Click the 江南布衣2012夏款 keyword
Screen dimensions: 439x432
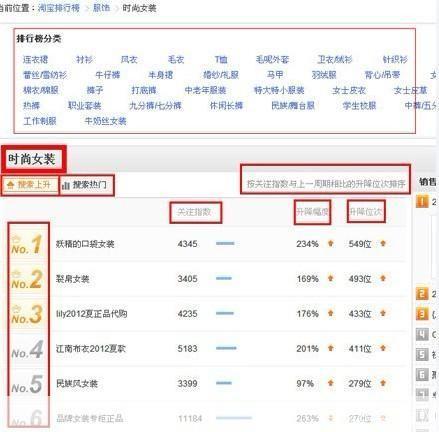coord(91,349)
